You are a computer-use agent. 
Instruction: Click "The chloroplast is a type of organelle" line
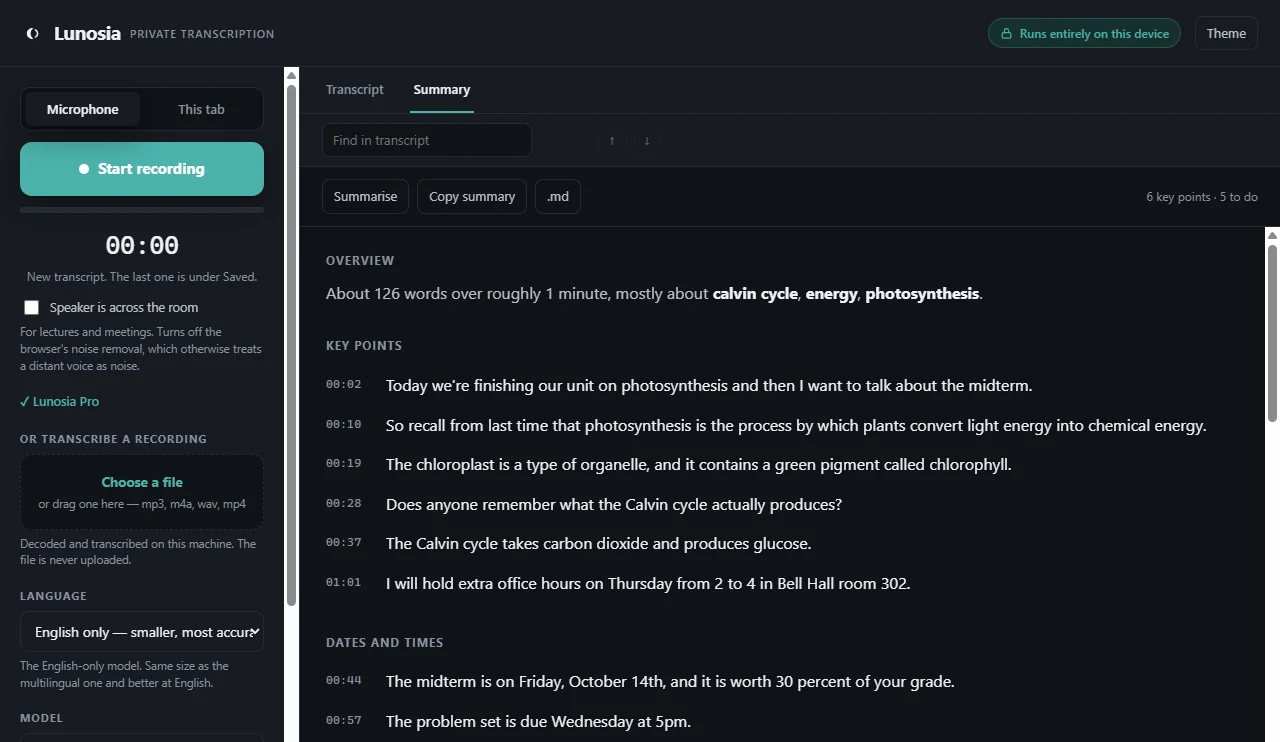click(x=698, y=465)
